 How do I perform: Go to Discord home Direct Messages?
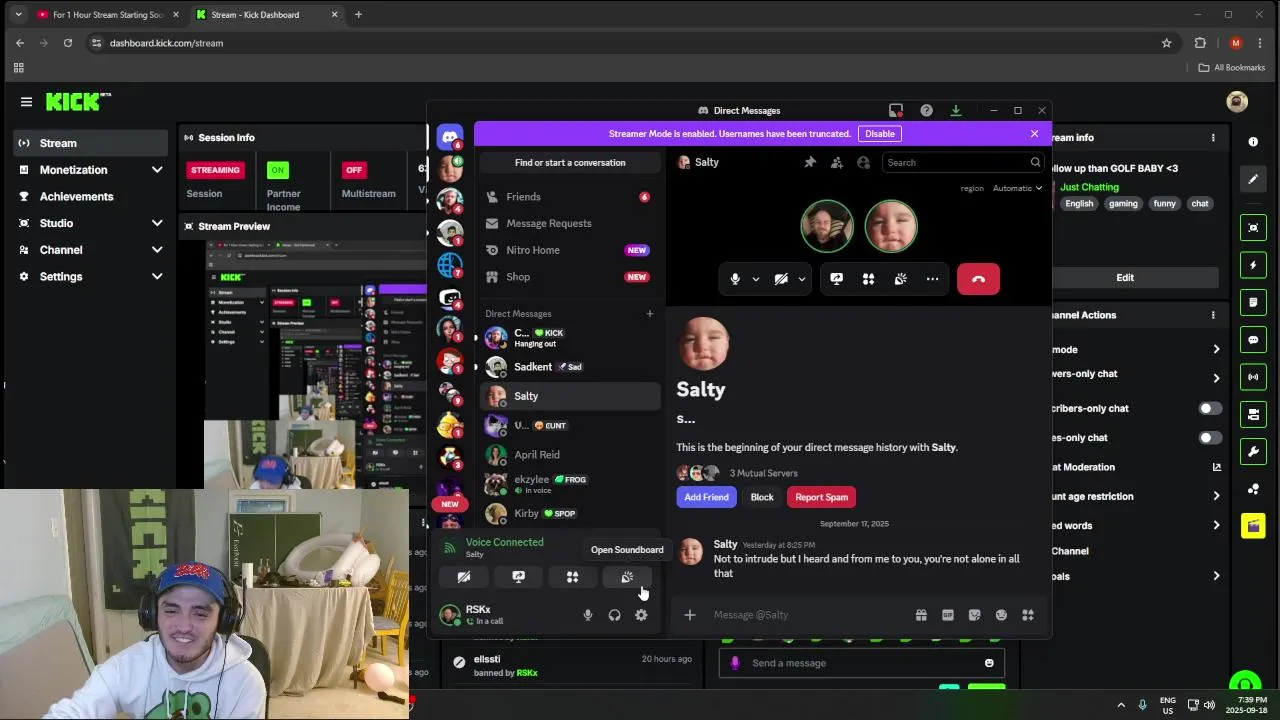(450, 137)
